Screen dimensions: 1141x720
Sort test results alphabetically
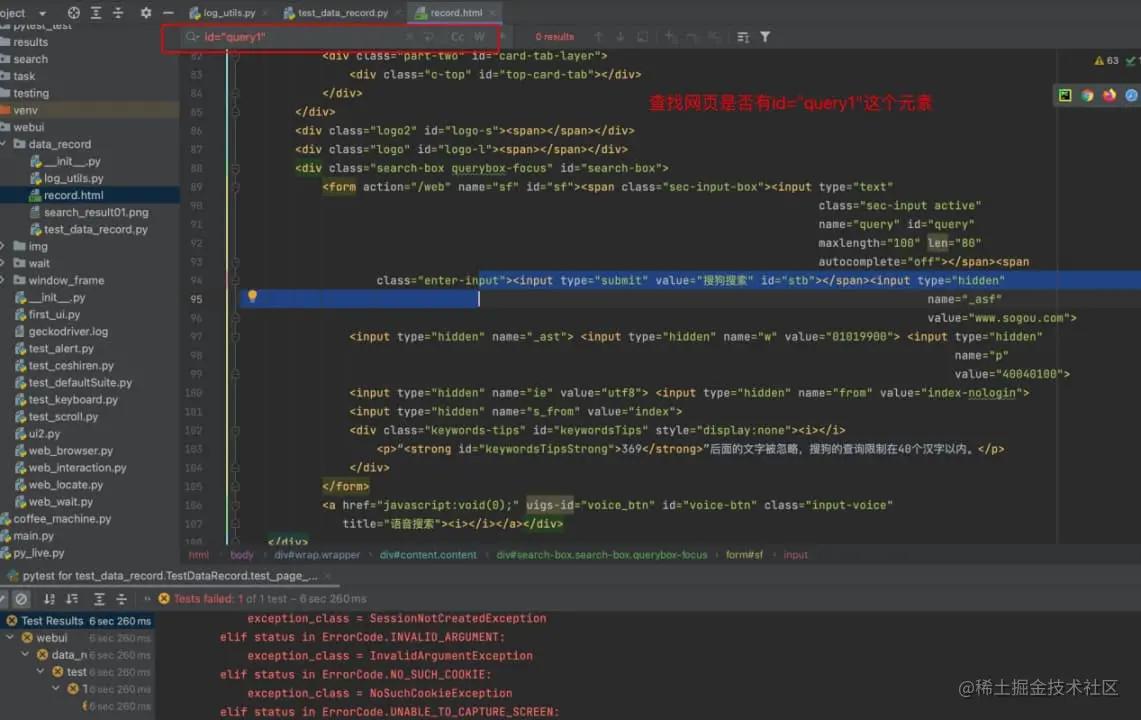[x=47, y=600]
